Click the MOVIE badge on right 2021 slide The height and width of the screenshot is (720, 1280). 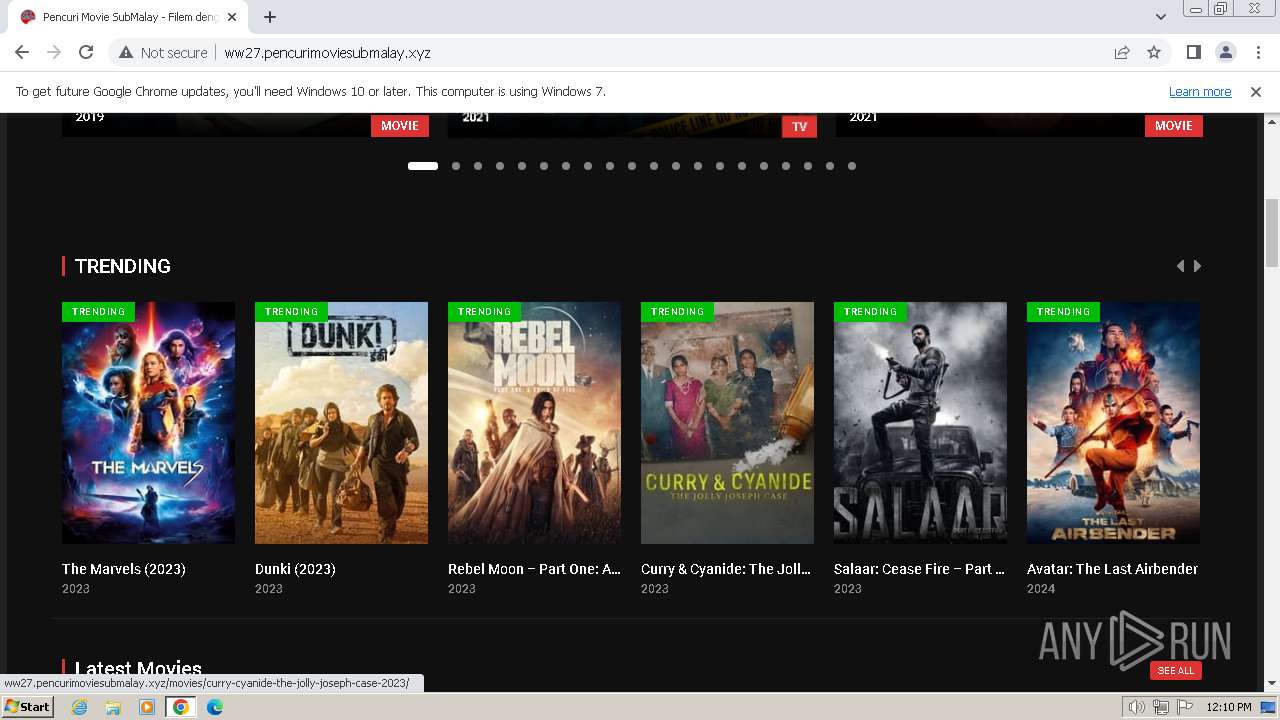(1173, 126)
